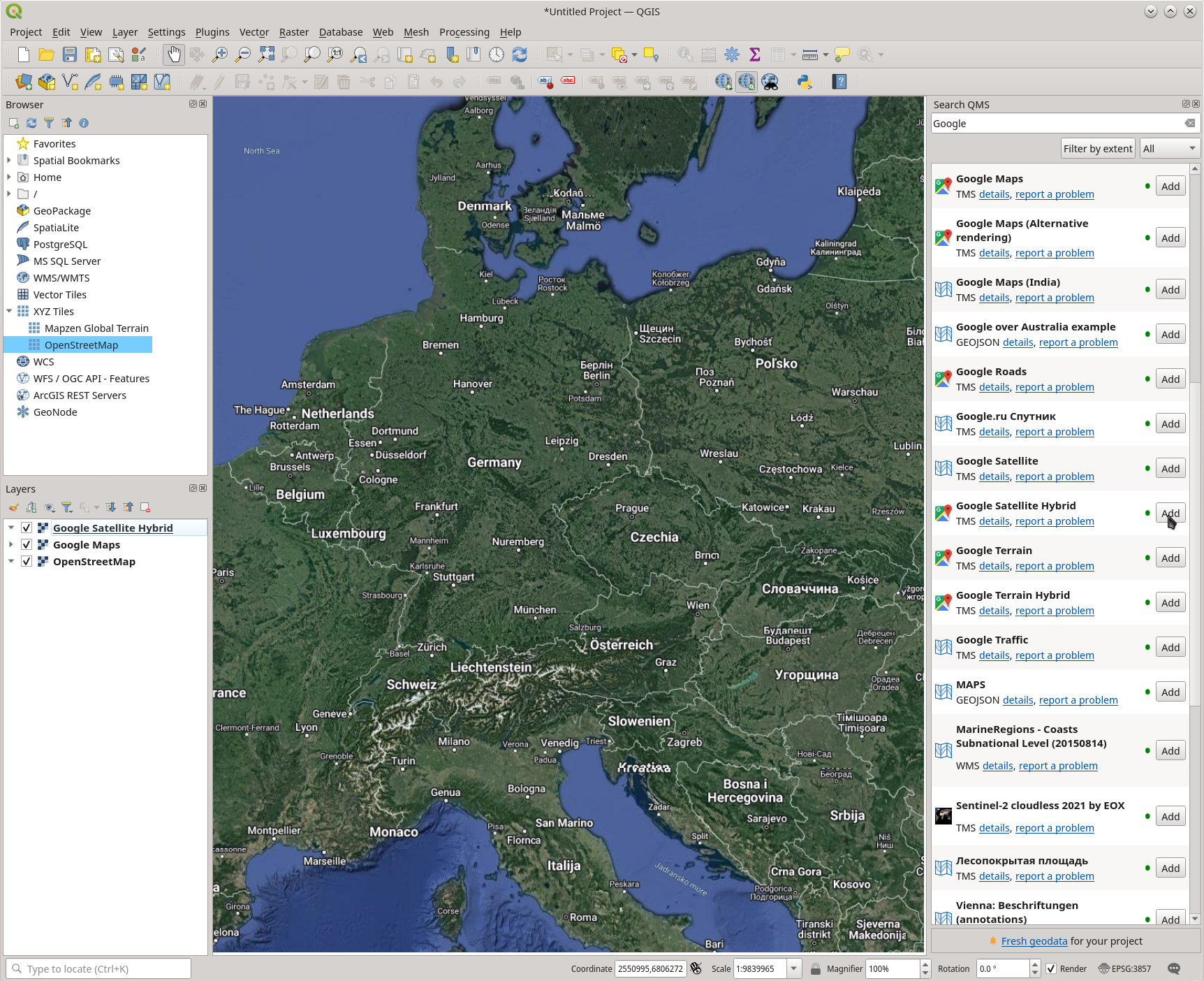Uncheck Google Satellite Hybrid layer visibility
The height and width of the screenshot is (981, 1204).
[27, 528]
